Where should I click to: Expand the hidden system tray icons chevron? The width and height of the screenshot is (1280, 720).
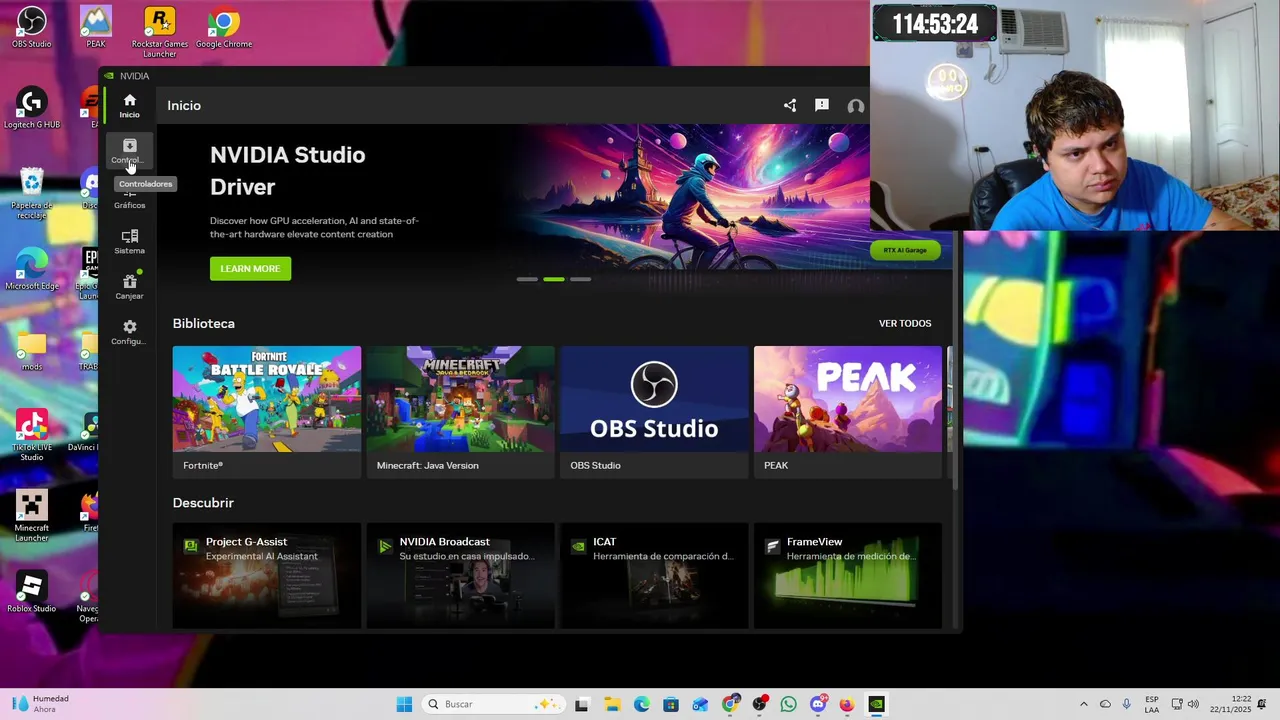pyautogui.click(x=1083, y=704)
